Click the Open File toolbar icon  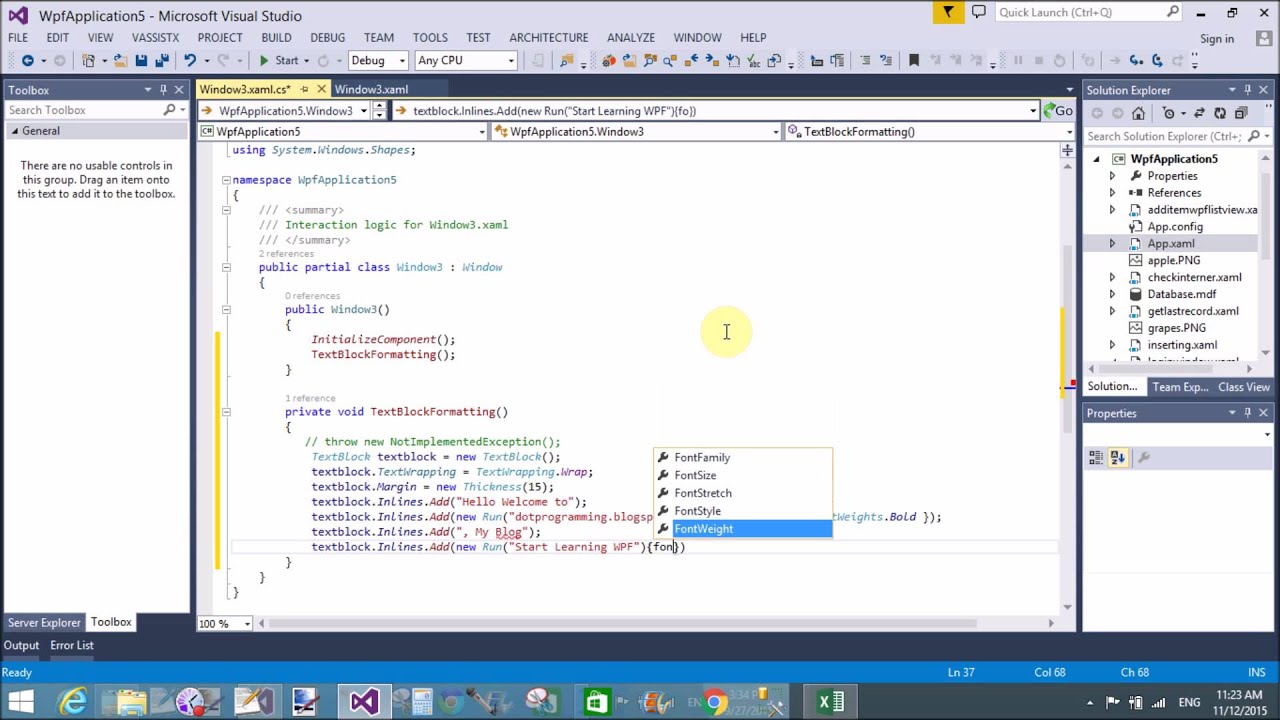click(119, 61)
